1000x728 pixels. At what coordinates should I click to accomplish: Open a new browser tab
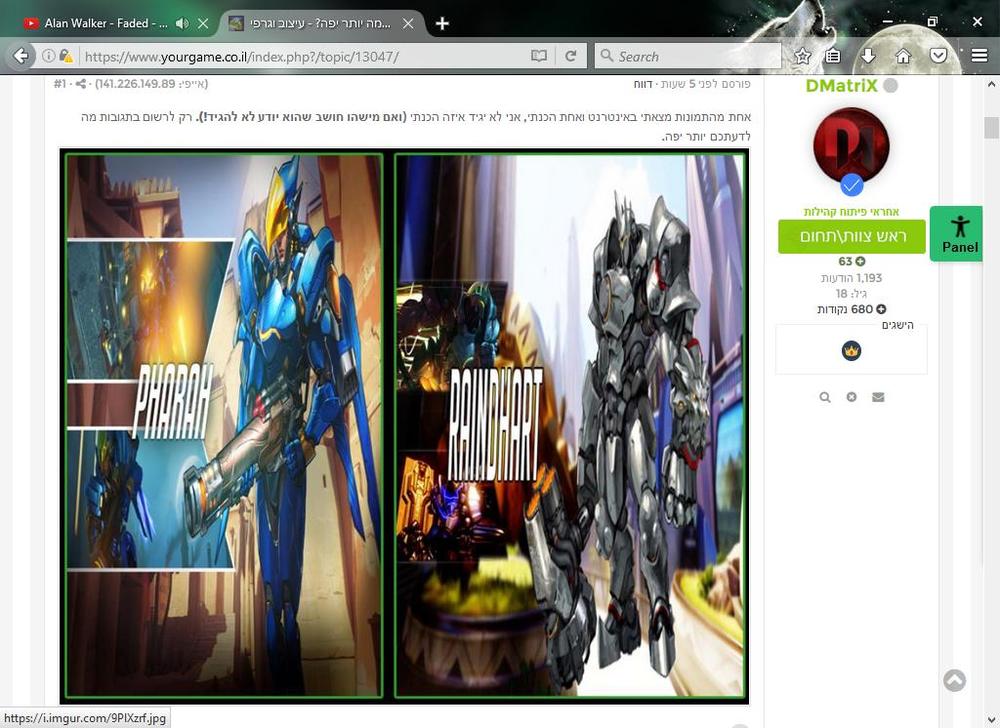[442, 23]
